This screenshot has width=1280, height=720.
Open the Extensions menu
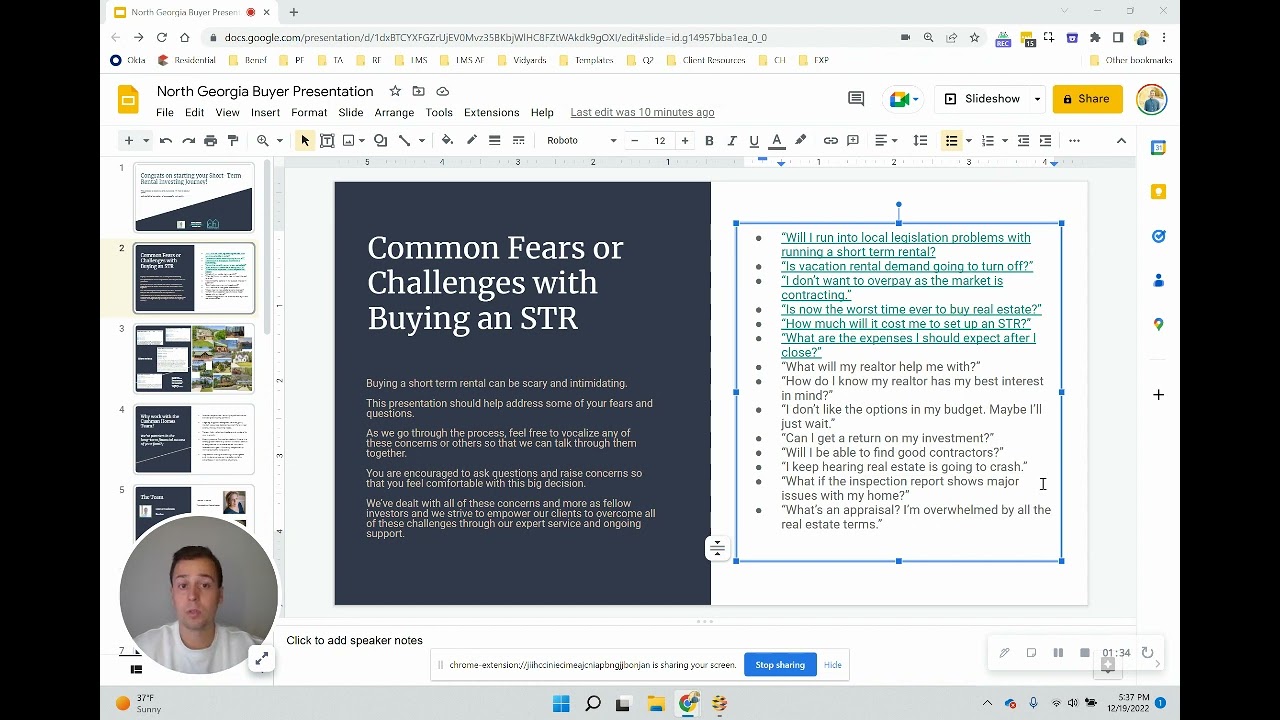491,113
